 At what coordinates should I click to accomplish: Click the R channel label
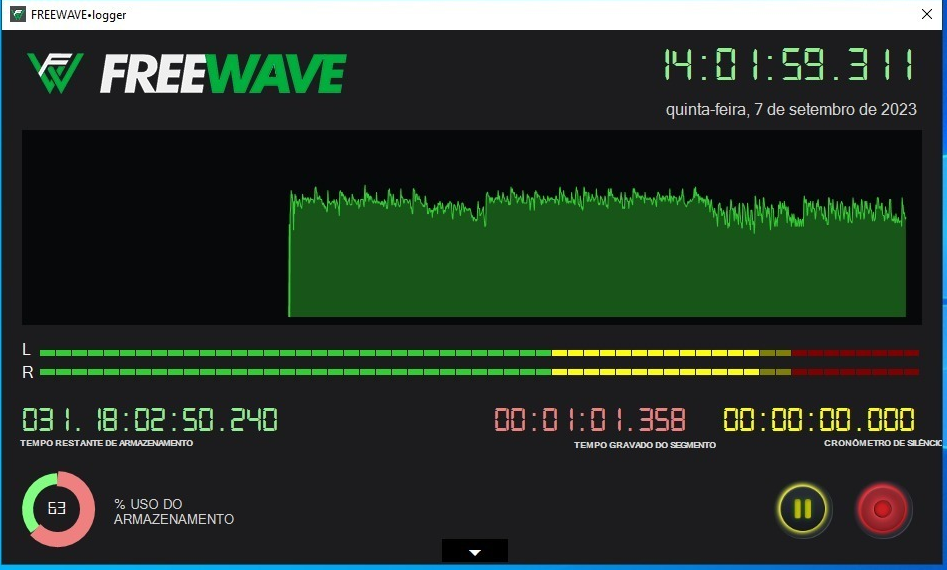click(x=27, y=373)
